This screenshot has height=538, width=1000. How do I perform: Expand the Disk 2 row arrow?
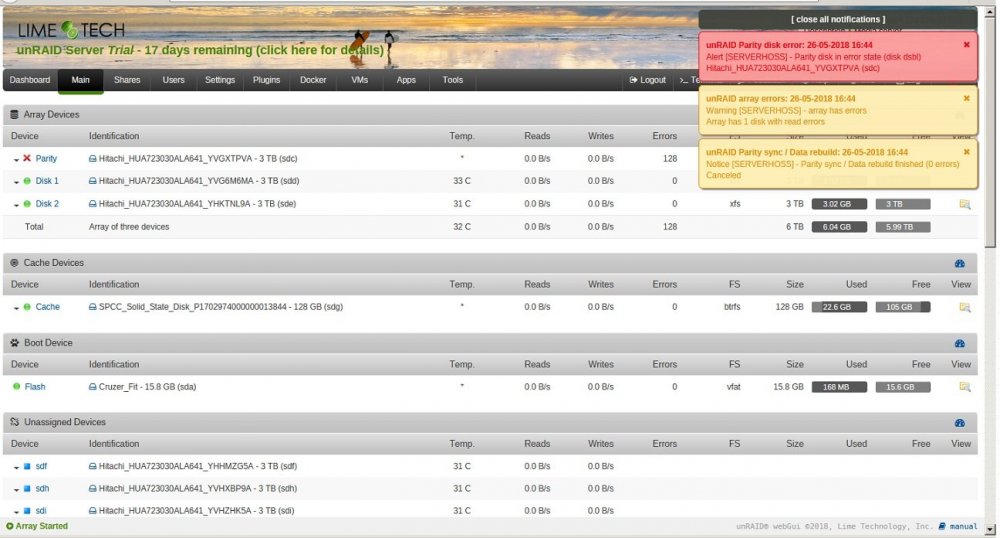coord(16,205)
